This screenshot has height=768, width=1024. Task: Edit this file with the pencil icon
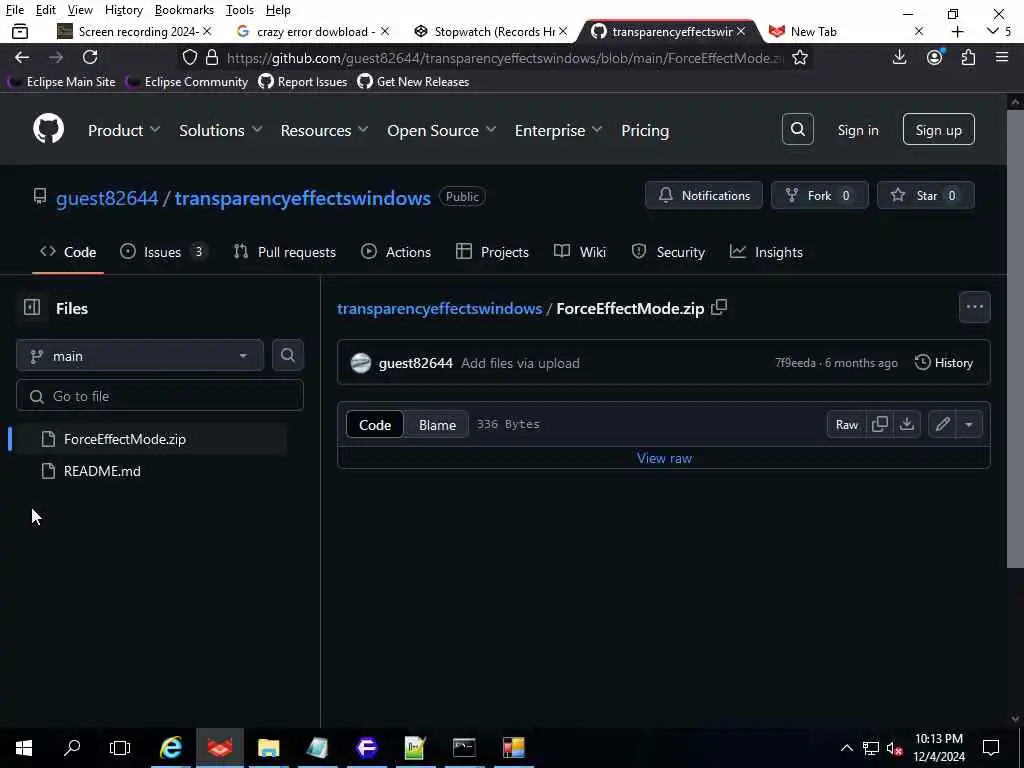pyautogui.click(x=942, y=424)
